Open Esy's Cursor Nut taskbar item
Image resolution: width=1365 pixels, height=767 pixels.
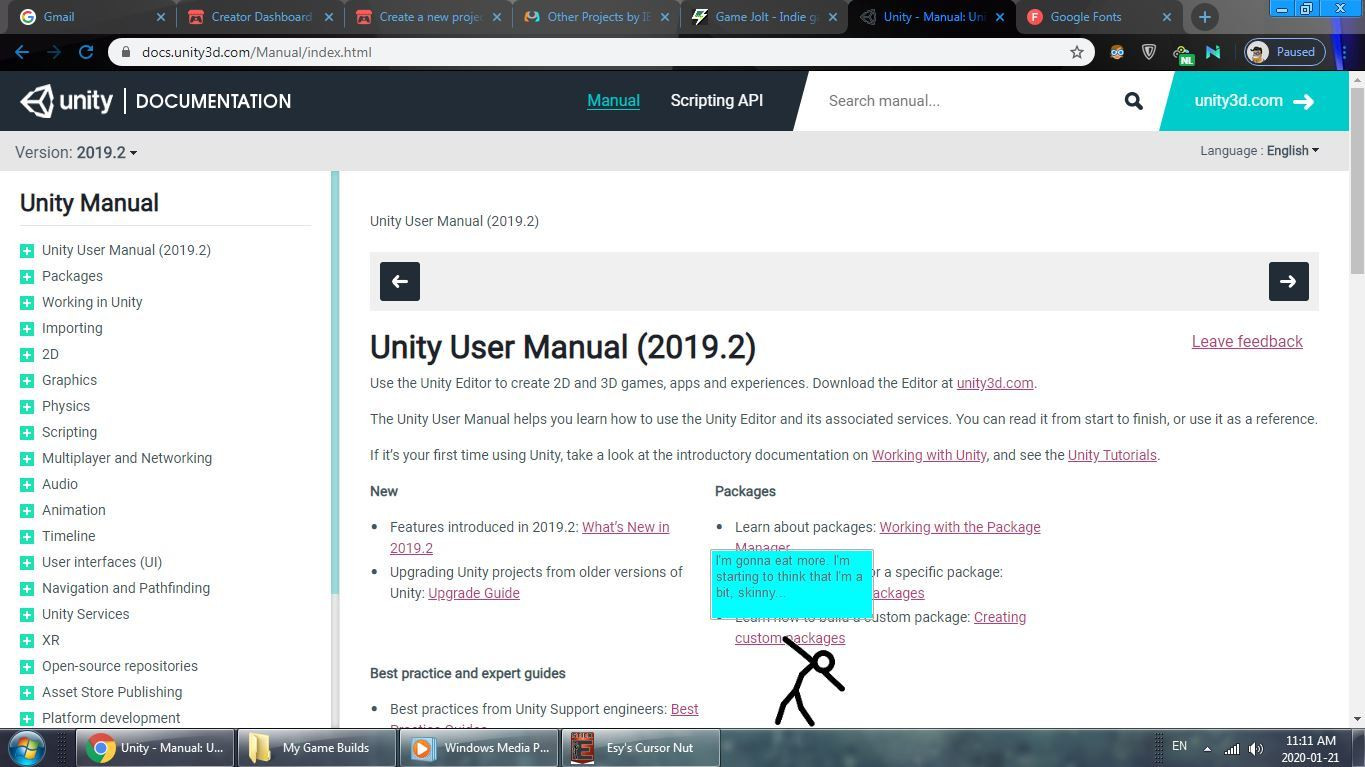pos(641,747)
